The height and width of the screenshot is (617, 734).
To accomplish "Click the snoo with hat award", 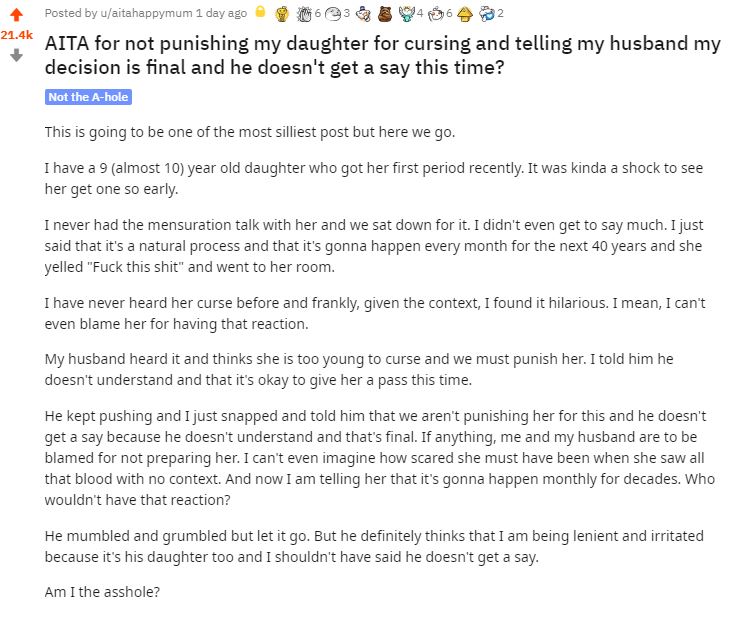I will point(363,14).
